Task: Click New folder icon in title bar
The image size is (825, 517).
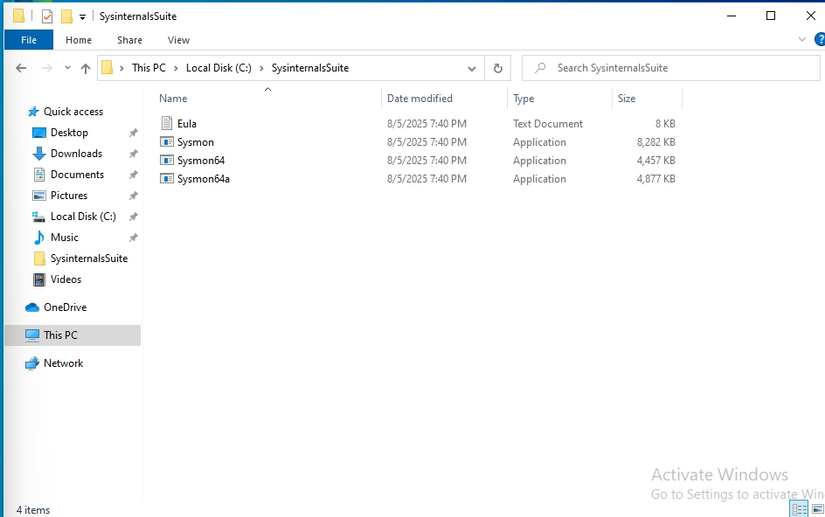Action: pyautogui.click(x=66, y=16)
